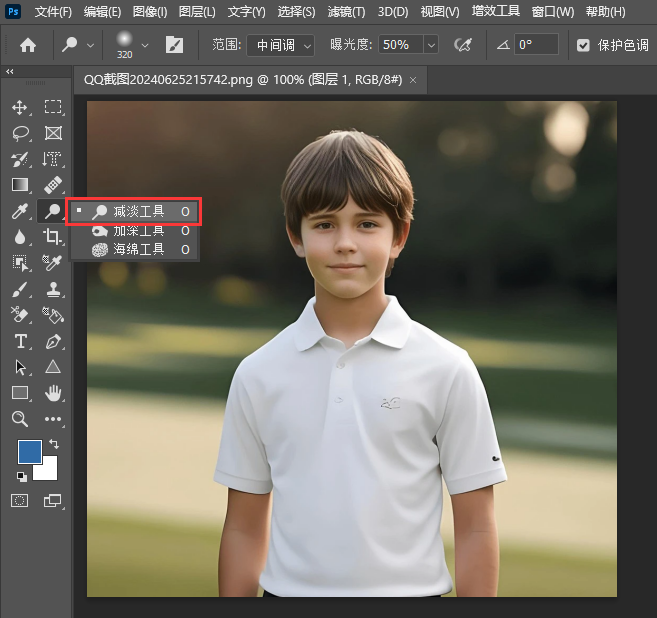Open the blue foreground color picker
Viewport: 657px width, 618px height.
29,451
